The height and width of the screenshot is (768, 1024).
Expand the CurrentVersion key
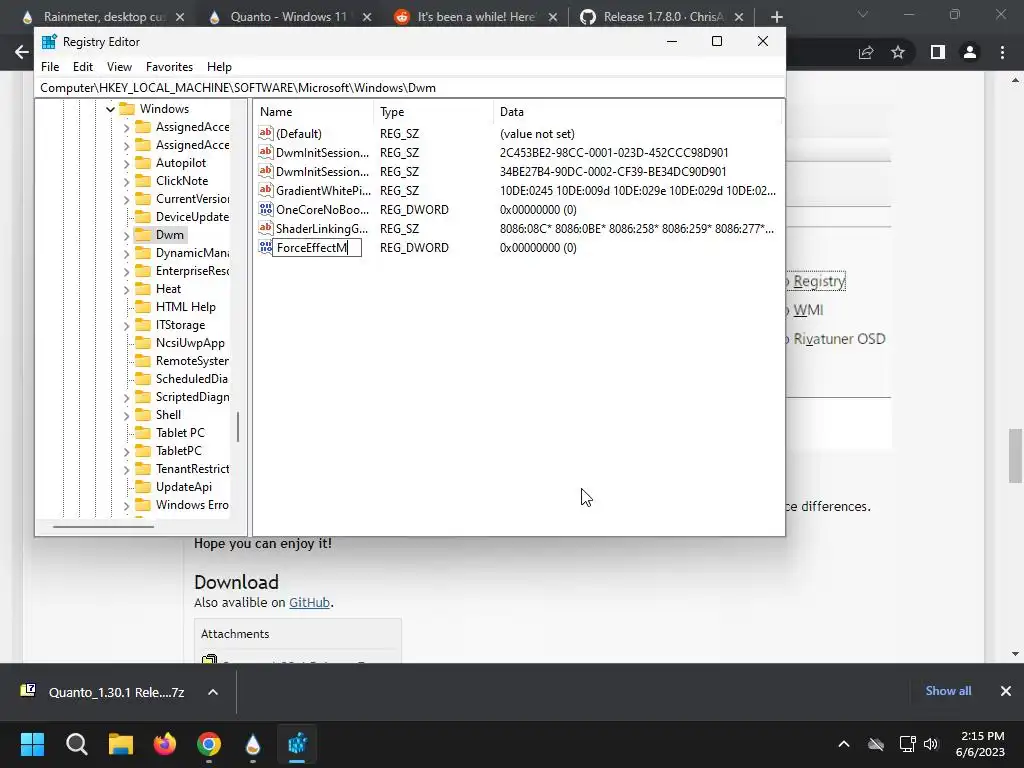(x=127, y=199)
